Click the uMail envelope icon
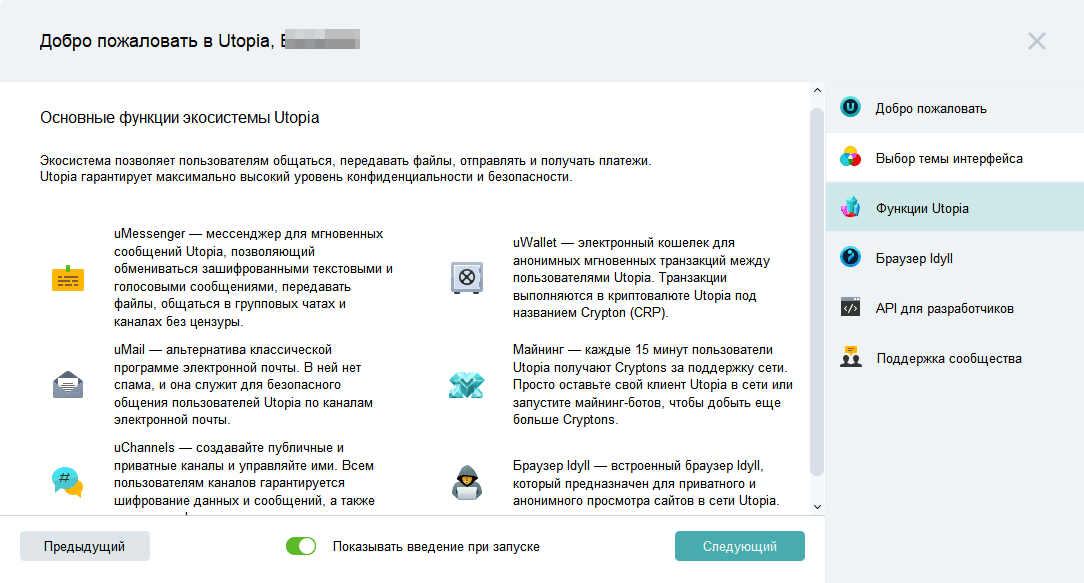The width and height of the screenshot is (1084, 583). coord(68,384)
